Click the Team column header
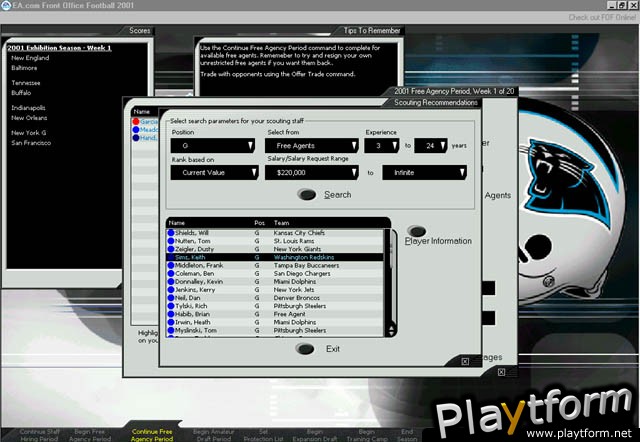 pos(282,223)
